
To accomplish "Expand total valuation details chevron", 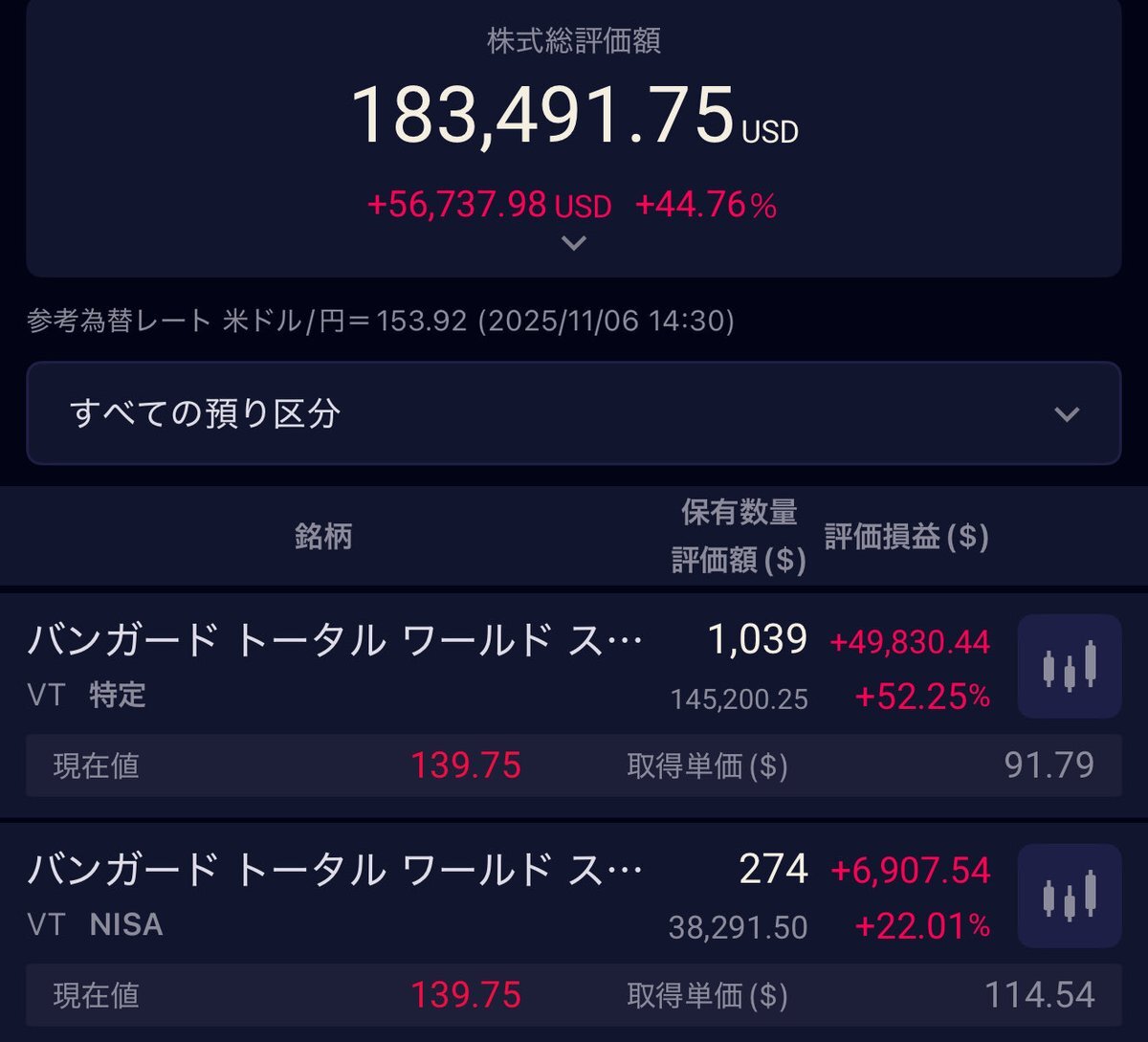I will tap(573, 243).
